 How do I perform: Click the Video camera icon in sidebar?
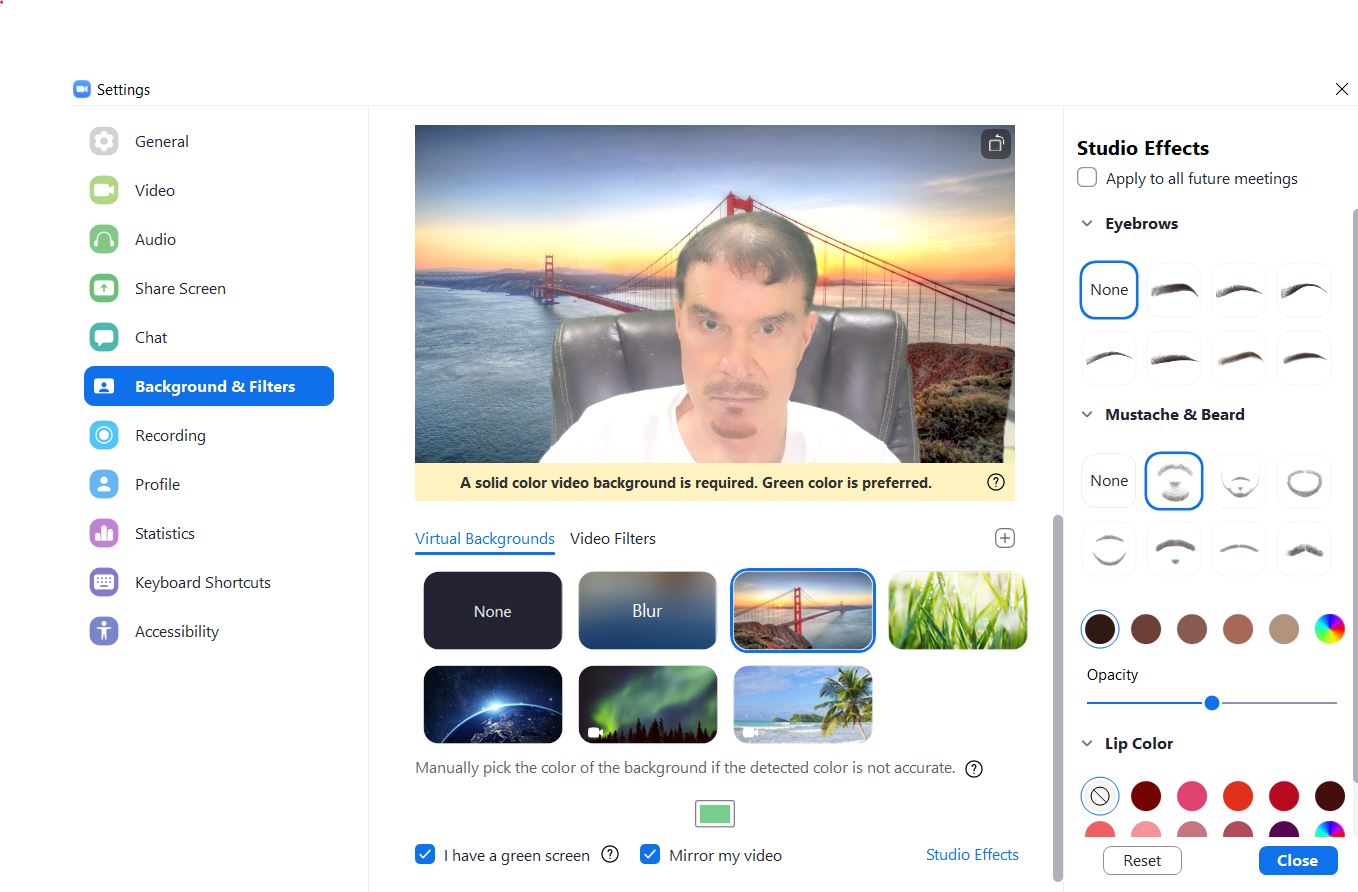pos(104,190)
